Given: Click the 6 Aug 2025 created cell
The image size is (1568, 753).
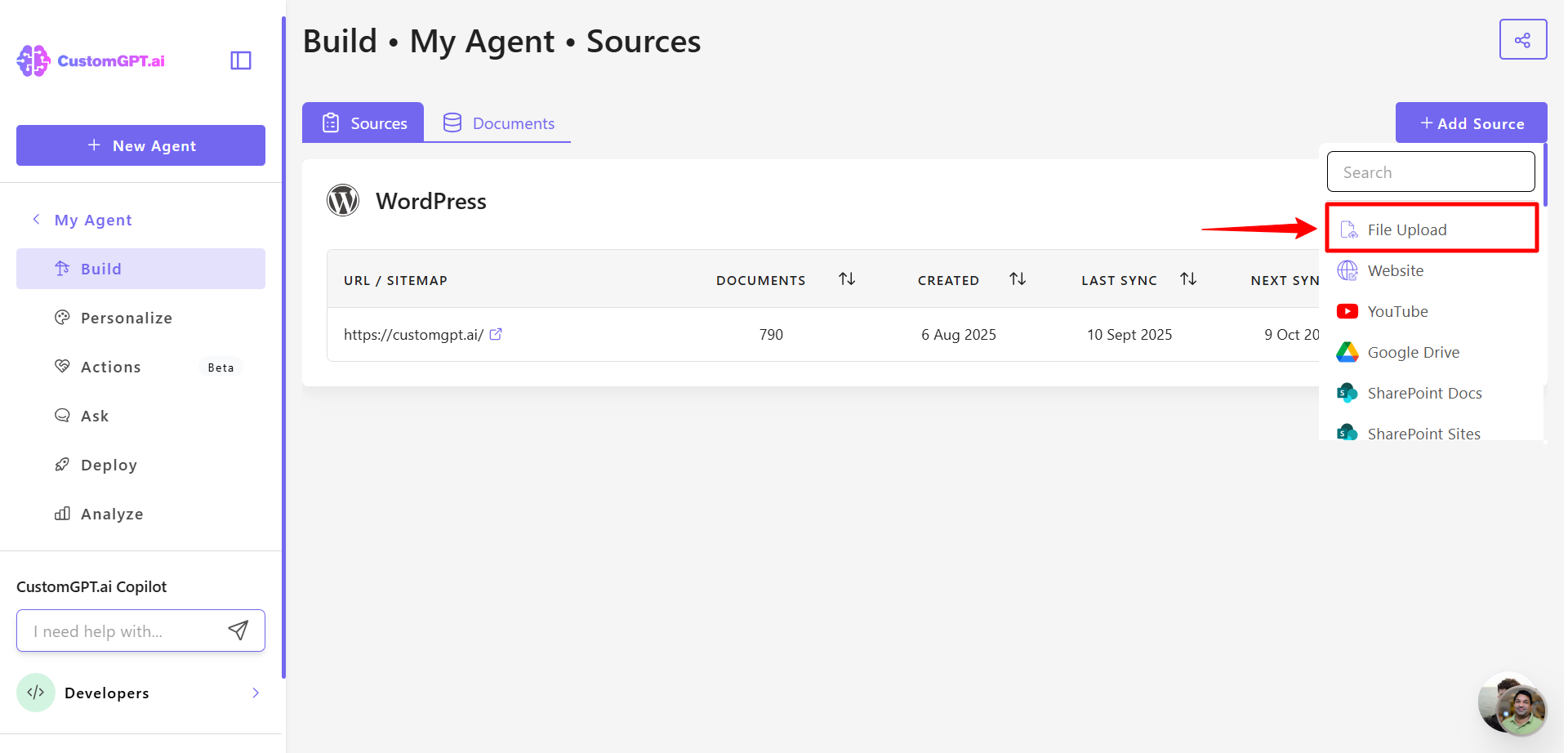Looking at the screenshot, I should [x=959, y=334].
